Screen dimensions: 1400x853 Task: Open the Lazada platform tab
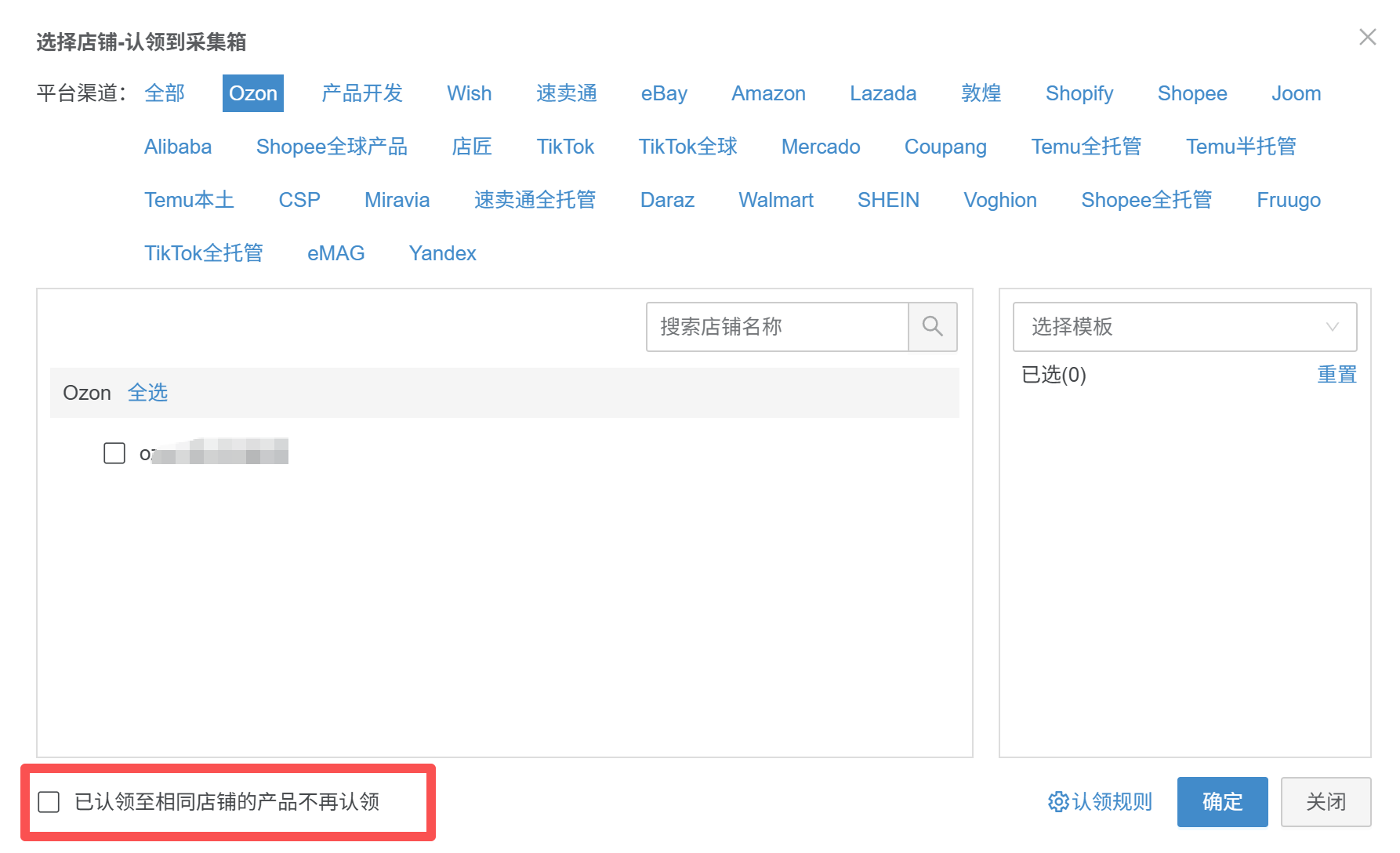point(883,93)
